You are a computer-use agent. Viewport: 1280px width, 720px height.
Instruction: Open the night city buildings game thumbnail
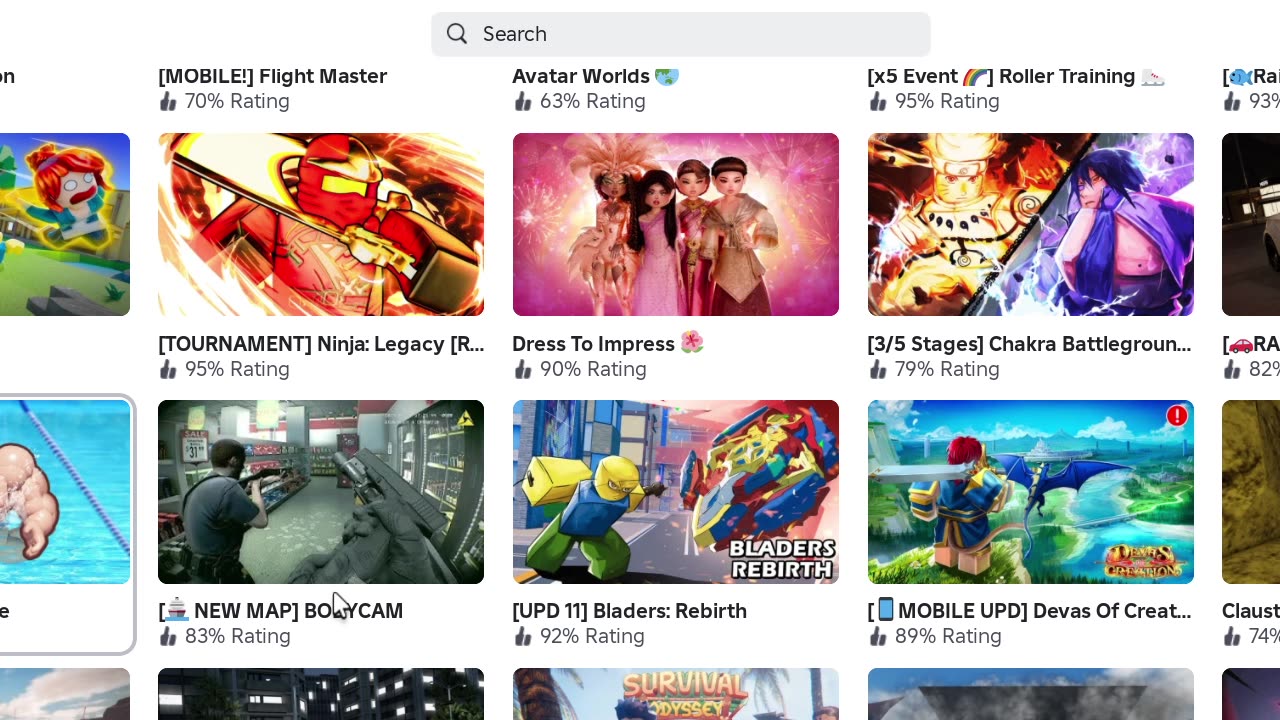coord(321,694)
